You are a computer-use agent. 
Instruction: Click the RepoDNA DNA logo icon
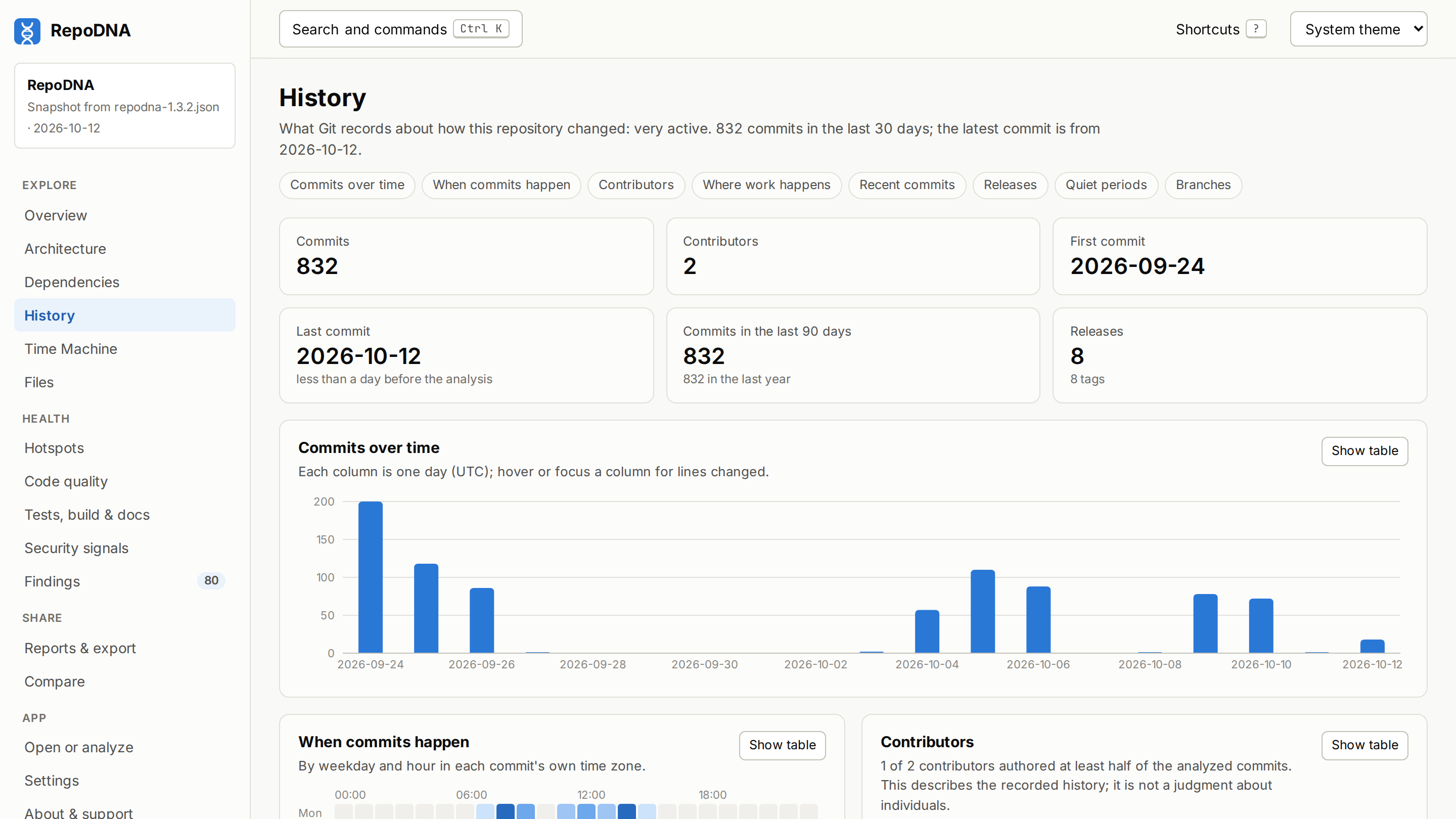coord(27,30)
